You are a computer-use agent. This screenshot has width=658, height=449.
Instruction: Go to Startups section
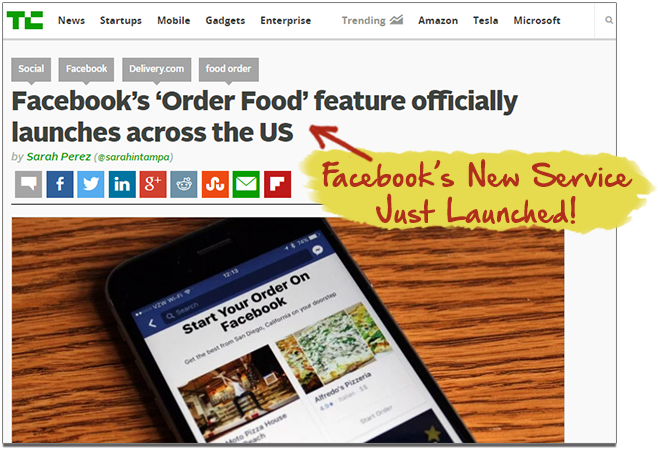(x=121, y=21)
